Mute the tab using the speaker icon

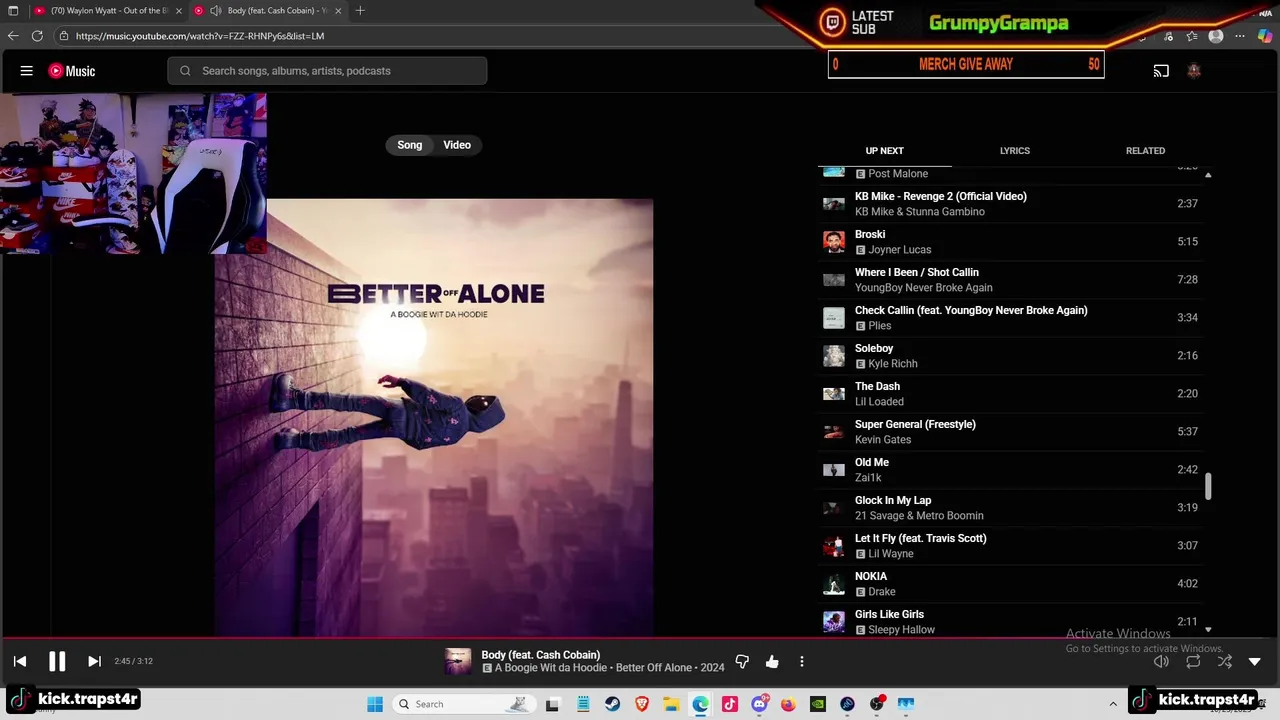click(x=215, y=10)
